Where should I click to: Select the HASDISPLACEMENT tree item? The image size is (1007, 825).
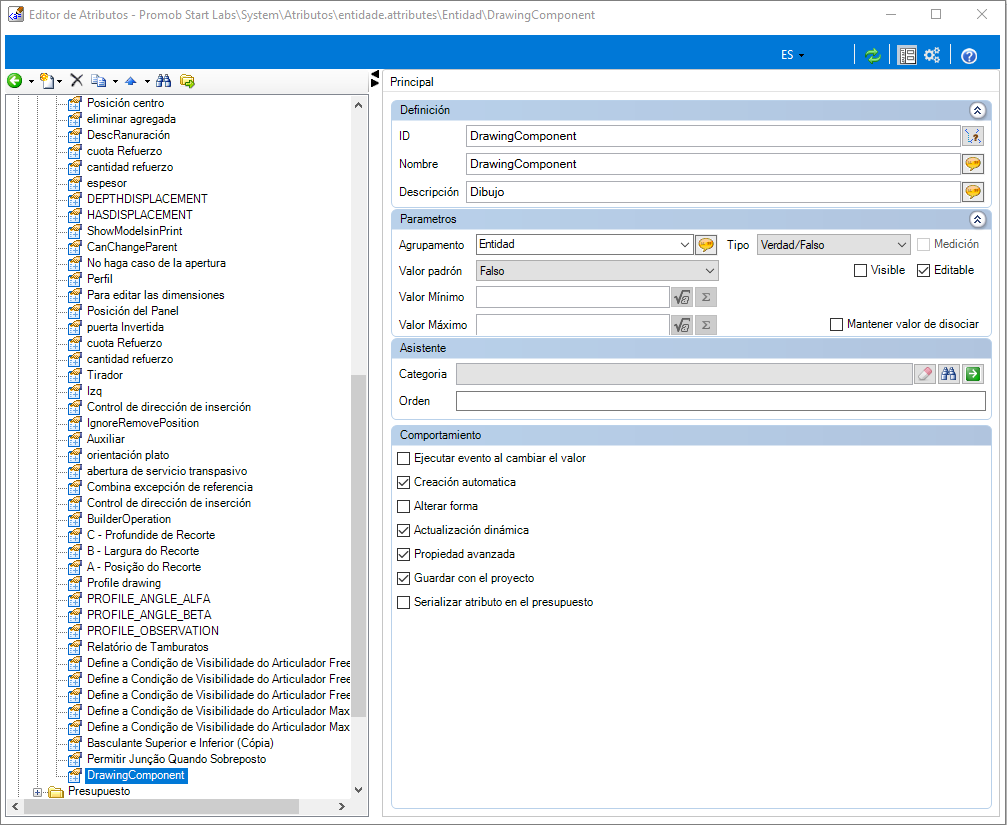click(x=139, y=215)
